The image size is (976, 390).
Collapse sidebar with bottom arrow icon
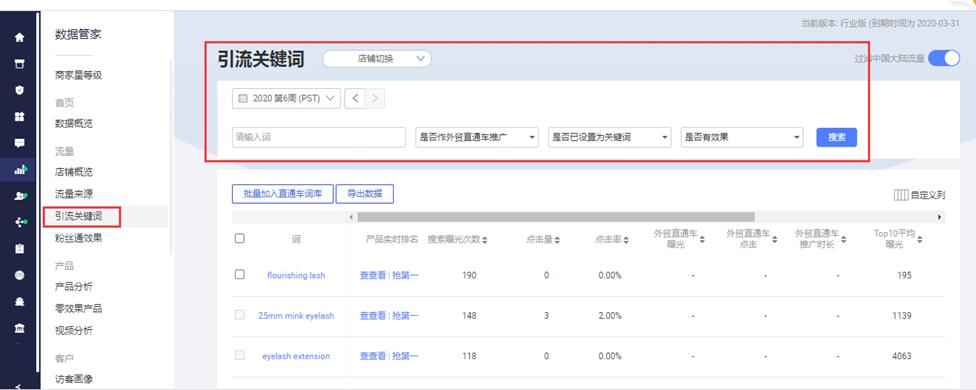coord(19,386)
